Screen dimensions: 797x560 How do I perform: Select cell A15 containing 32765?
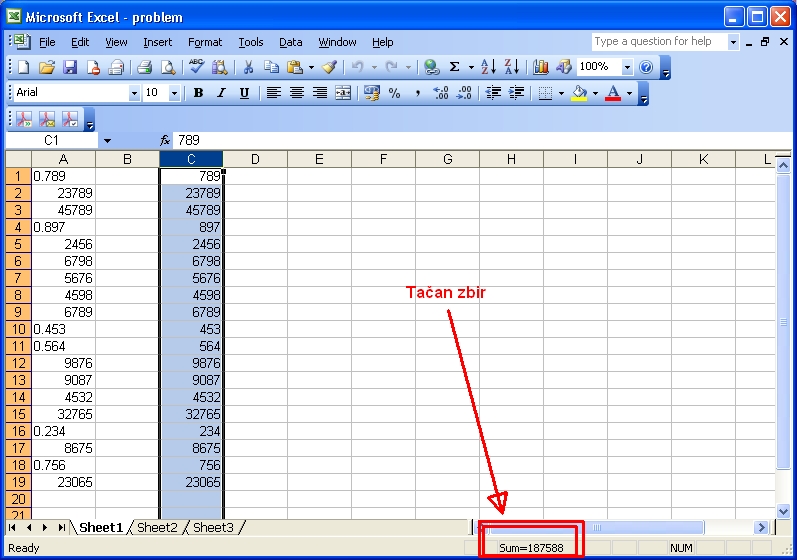click(x=64, y=414)
